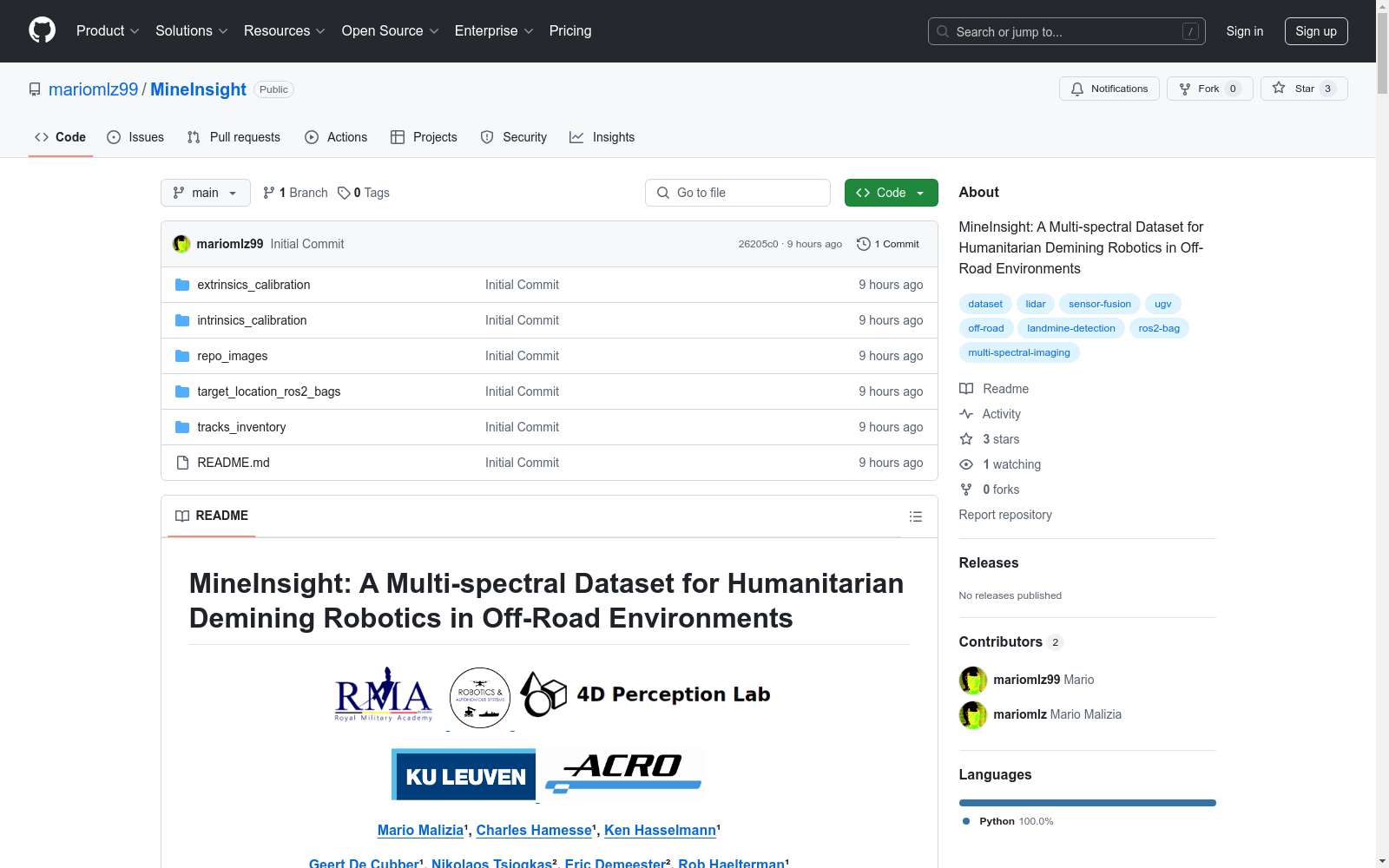Switch to the Pull requests tab

(x=234, y=137)
